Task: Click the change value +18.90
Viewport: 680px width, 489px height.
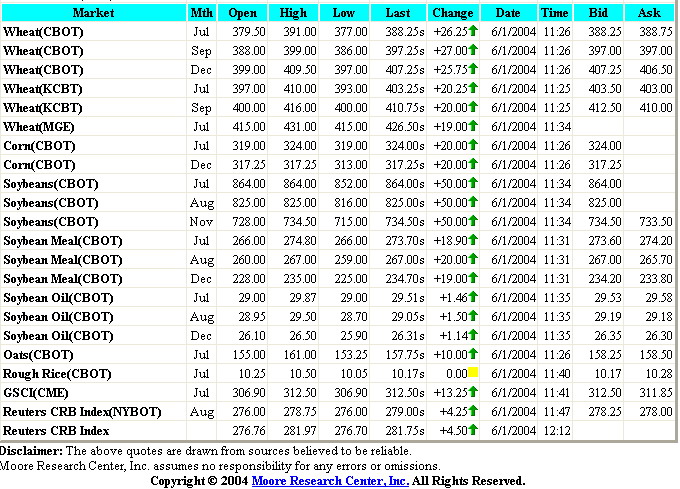Action: click(x=451, y=241)
